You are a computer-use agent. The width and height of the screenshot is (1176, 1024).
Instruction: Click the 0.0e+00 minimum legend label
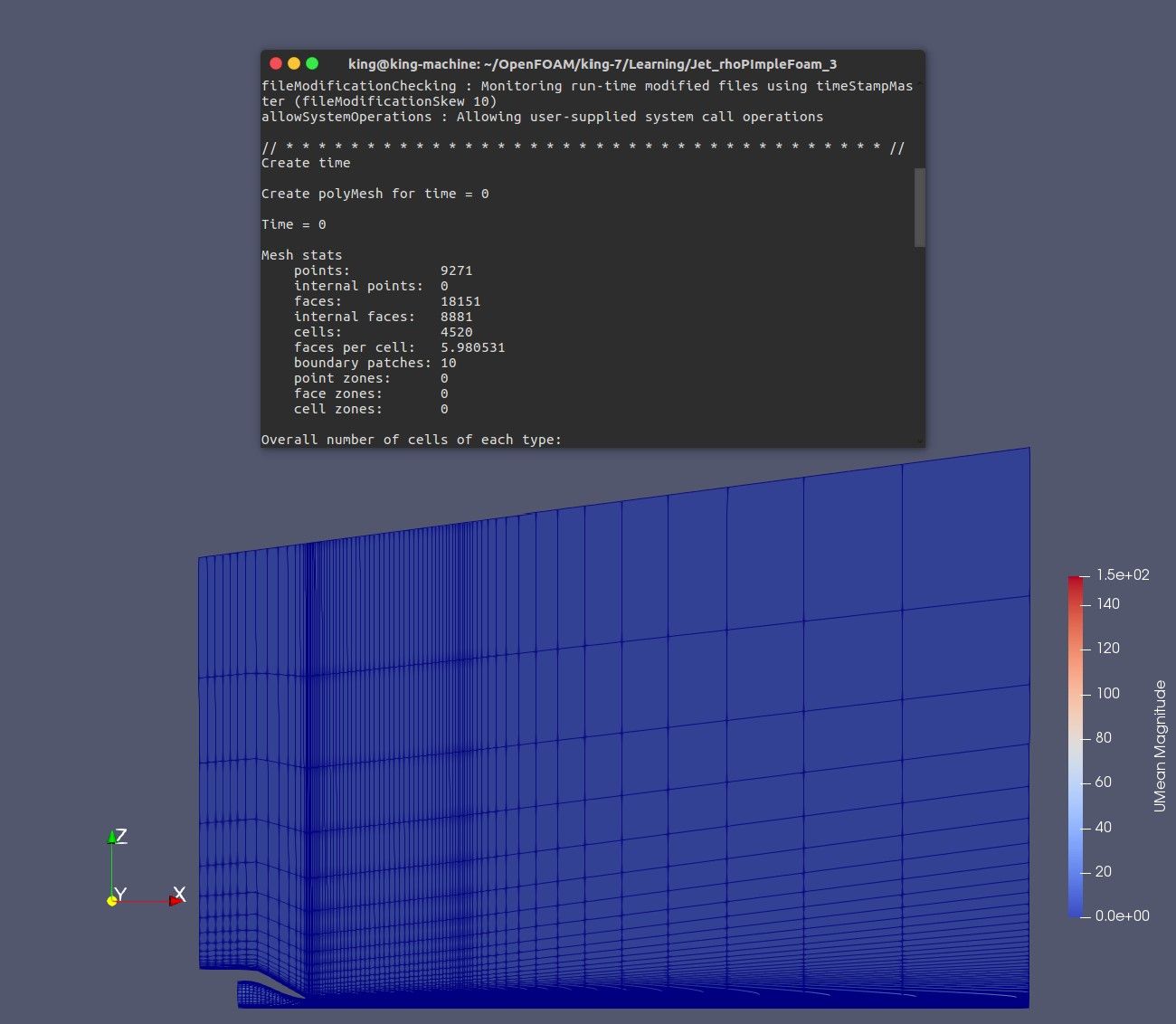[1122, 916]
